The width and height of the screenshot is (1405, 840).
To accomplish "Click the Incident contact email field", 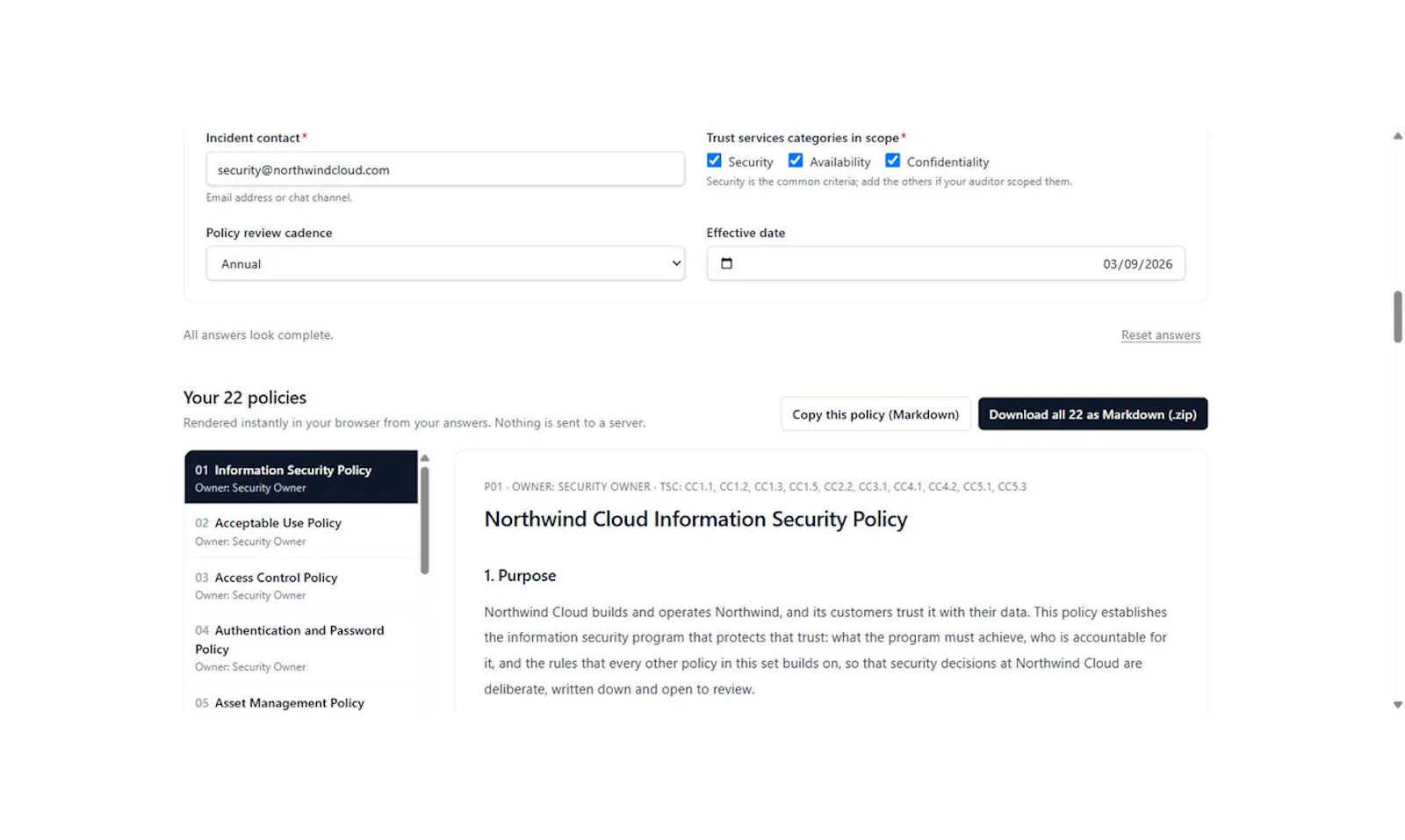I will pyautogui.click(x=445, y=169).
